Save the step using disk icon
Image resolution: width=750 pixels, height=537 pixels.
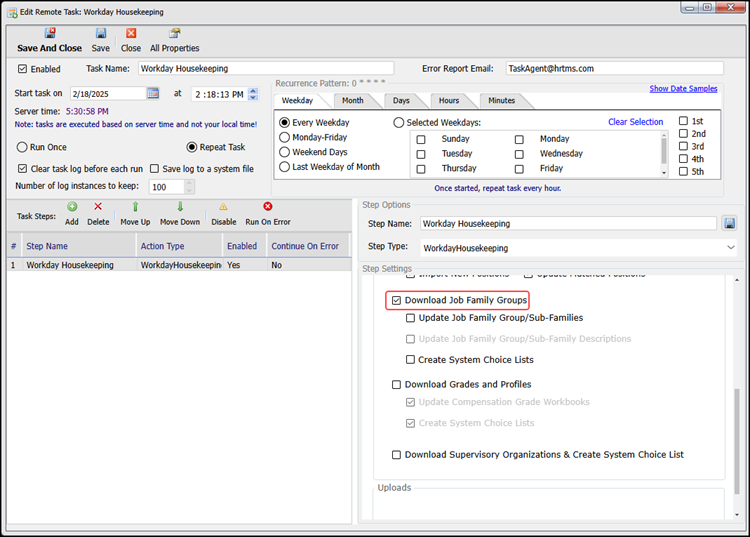click(729, 223)
